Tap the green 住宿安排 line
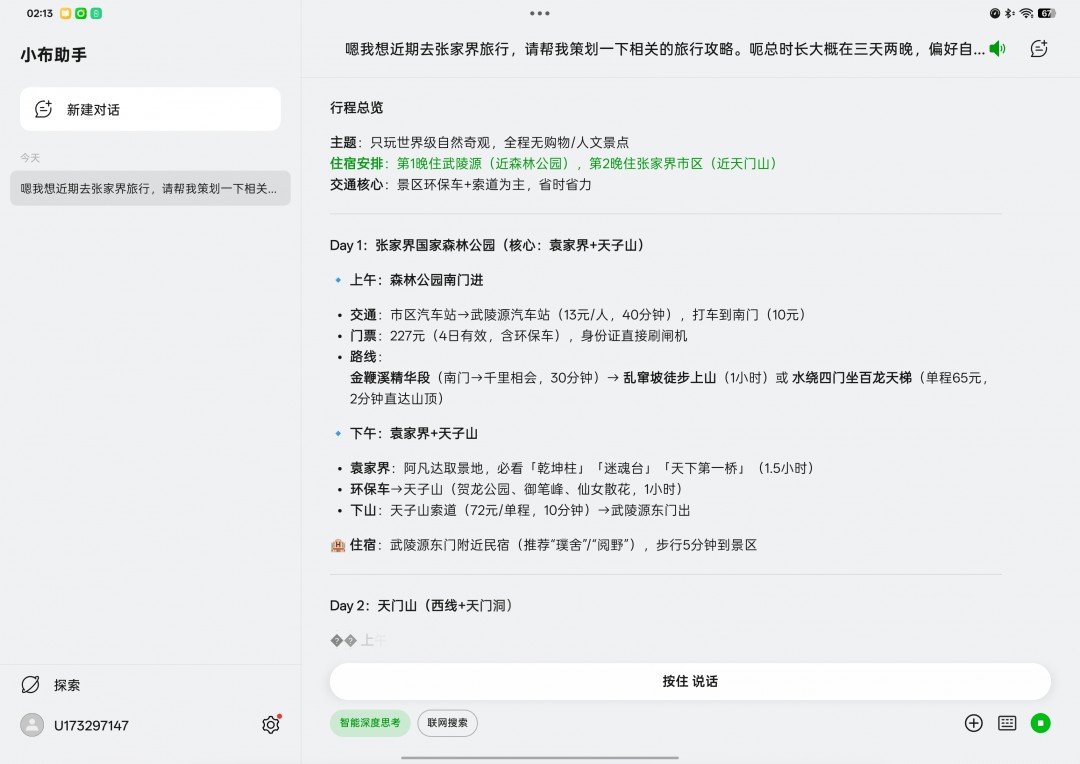 click(x=553, y=163)
